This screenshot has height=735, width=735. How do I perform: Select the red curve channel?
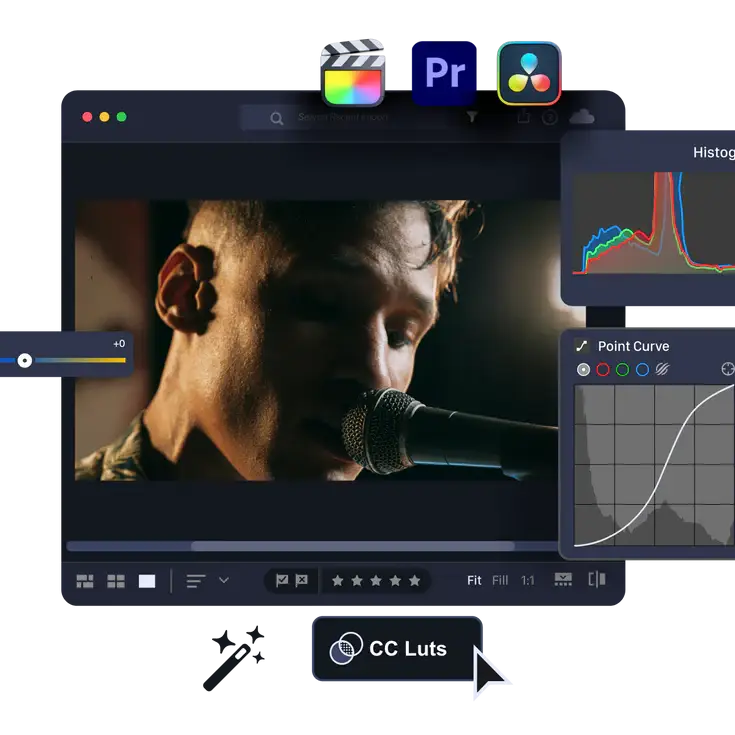[x=603, y=370]
